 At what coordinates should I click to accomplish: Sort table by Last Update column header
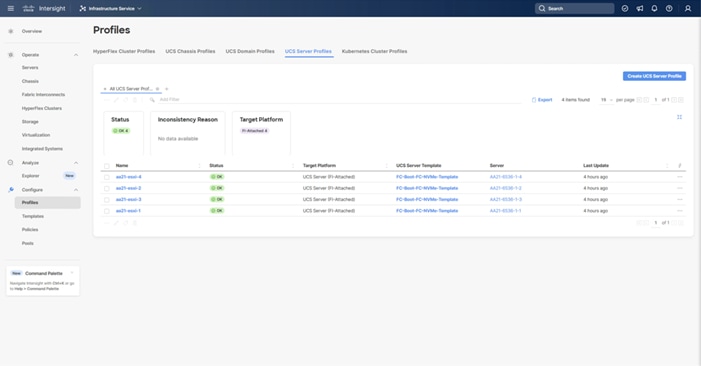point(596,165)
